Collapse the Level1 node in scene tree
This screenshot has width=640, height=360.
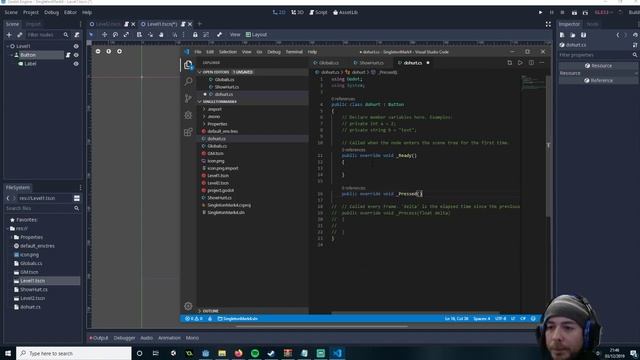(x=7, y=46)
